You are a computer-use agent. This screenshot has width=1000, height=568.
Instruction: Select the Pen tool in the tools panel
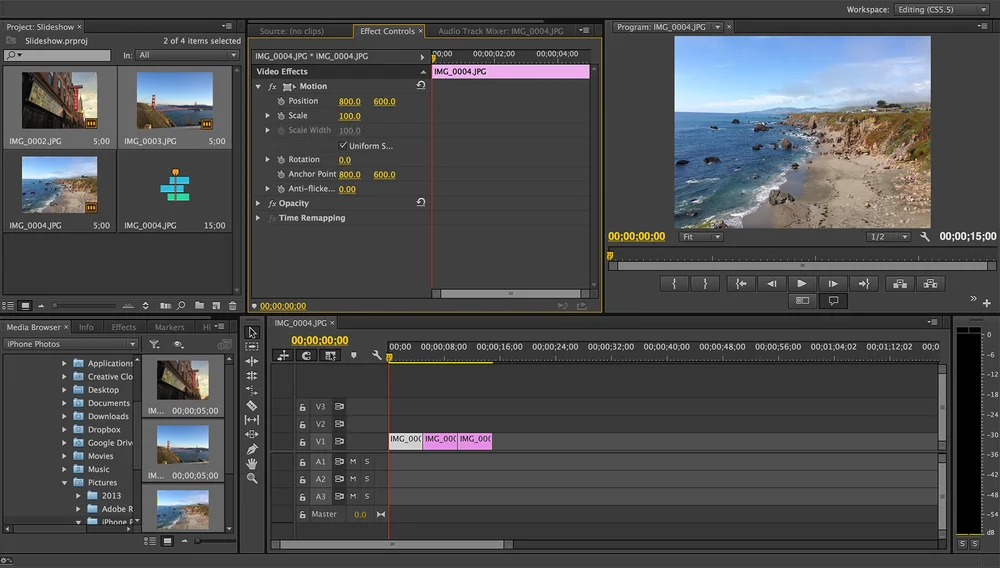tap(252, 449)
